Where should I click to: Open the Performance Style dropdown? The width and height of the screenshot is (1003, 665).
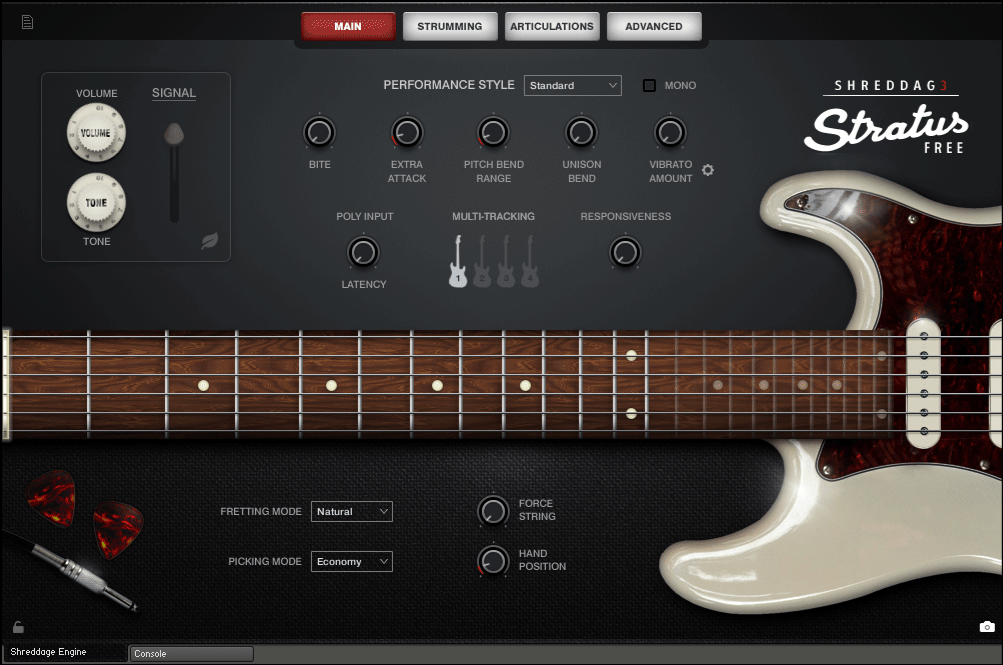(572, 85)
